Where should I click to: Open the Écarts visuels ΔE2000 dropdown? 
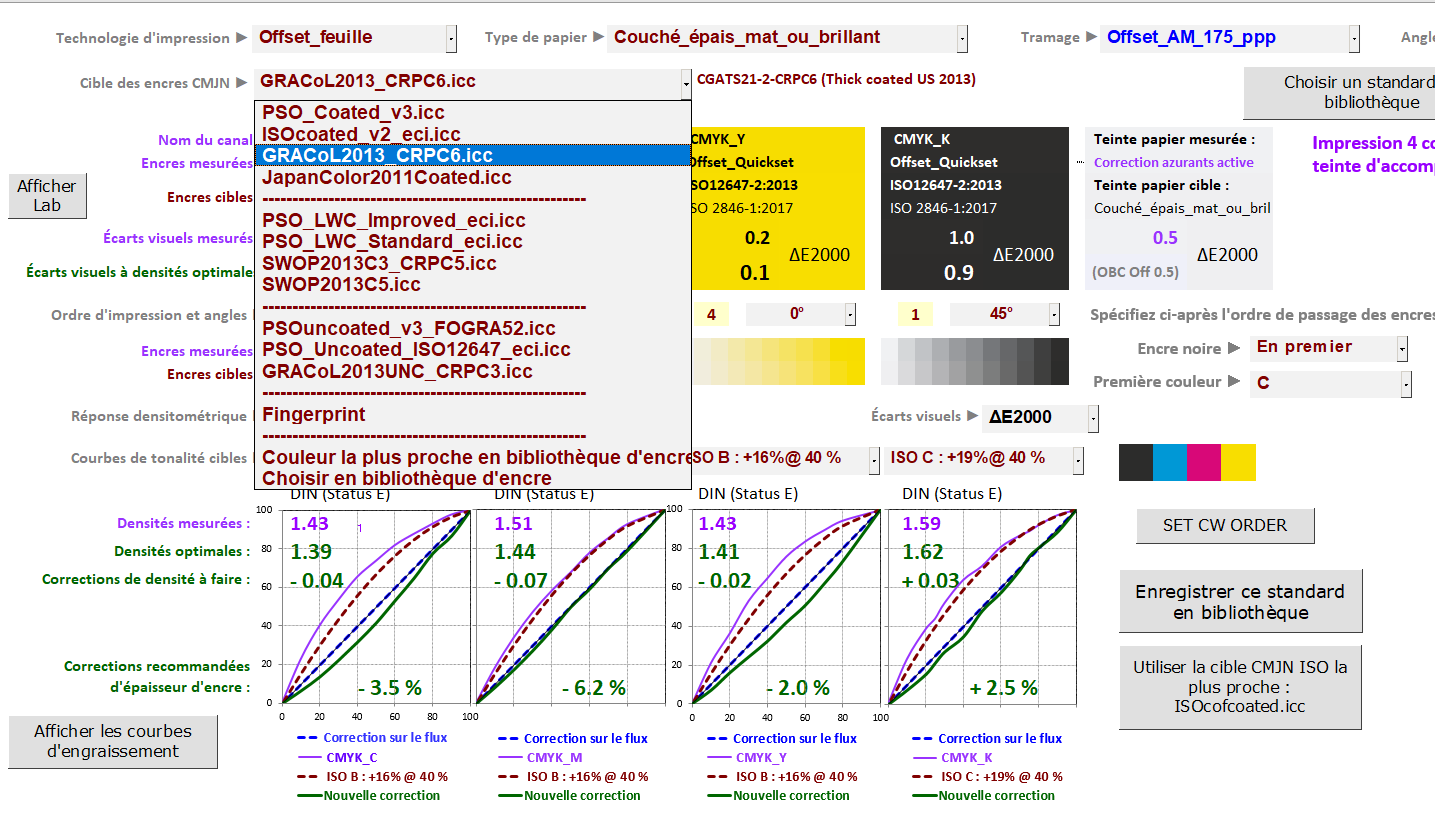(1093, 417)
